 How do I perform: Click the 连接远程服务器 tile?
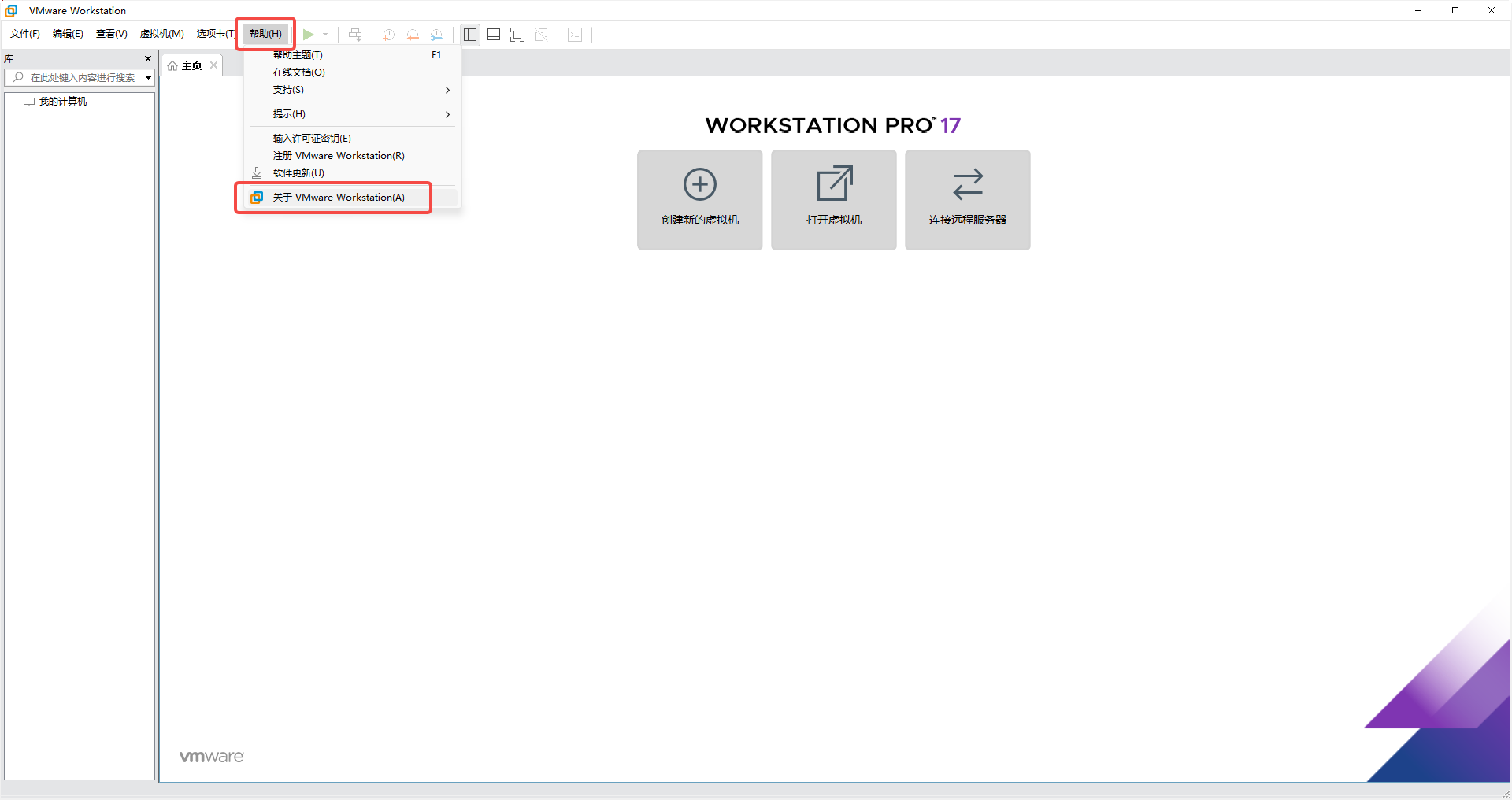[x=968, y=200]
